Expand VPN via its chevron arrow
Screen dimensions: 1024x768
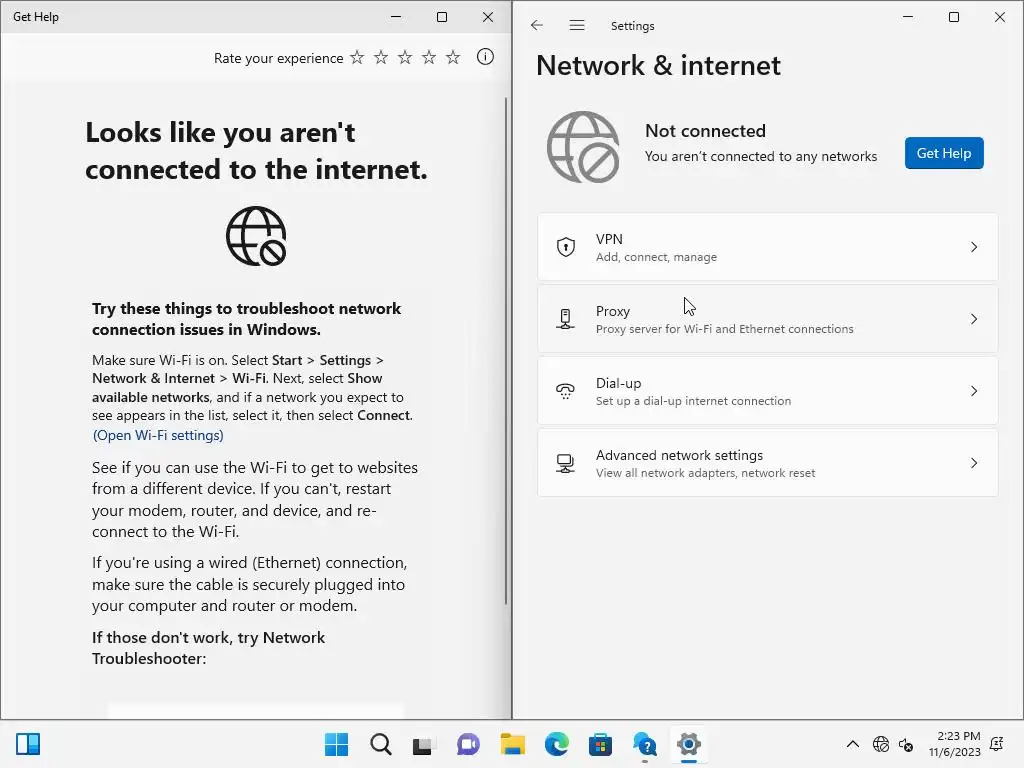coord(974,247)
